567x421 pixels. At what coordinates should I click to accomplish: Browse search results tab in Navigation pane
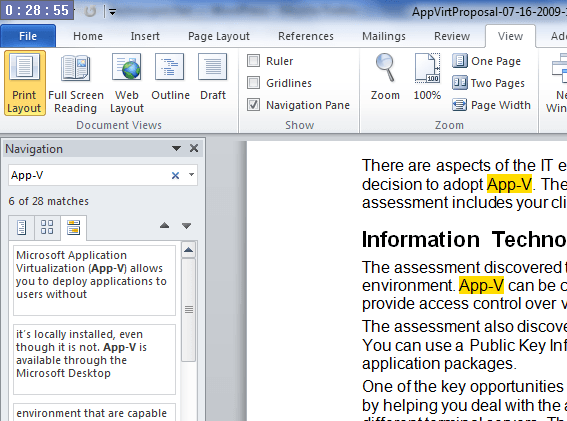click(73, 228)
